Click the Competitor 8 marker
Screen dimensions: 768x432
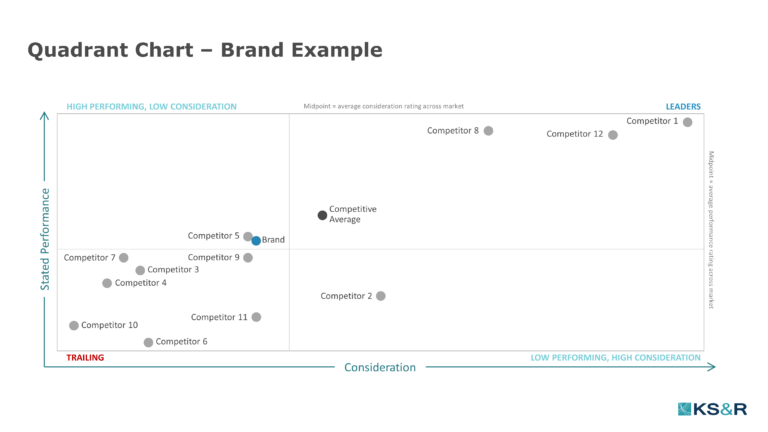click(488, 131)
